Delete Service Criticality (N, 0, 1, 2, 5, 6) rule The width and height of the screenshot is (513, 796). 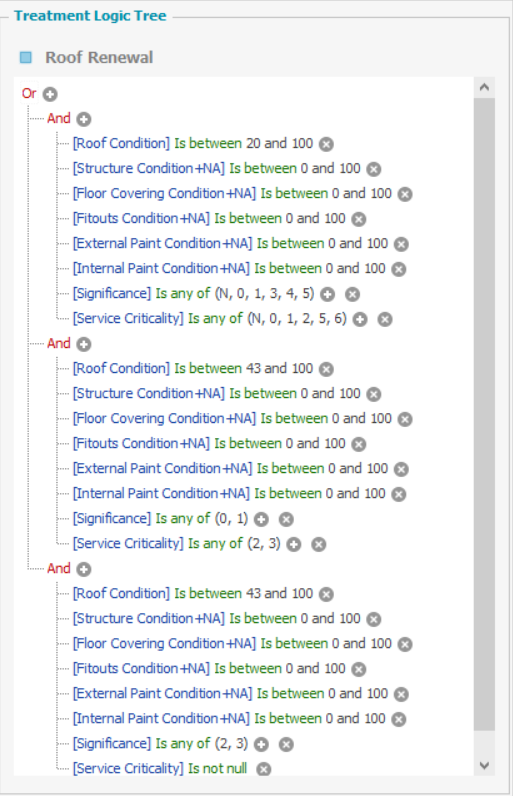coord(385,319)
